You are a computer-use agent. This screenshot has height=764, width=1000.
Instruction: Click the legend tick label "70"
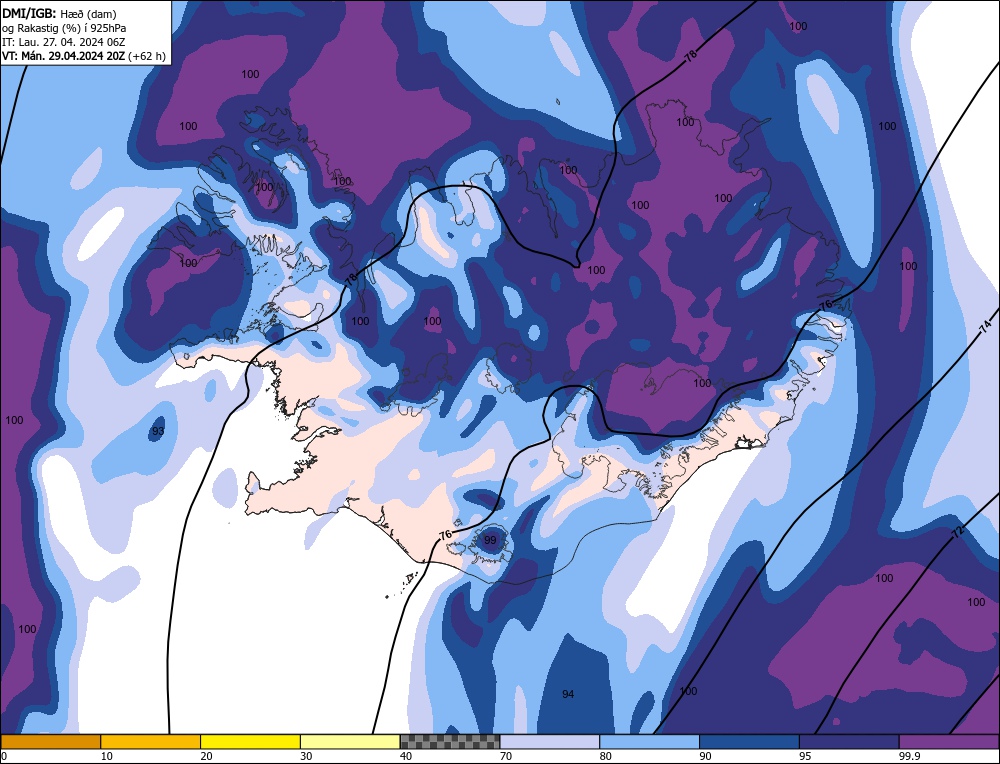[506, 756]
